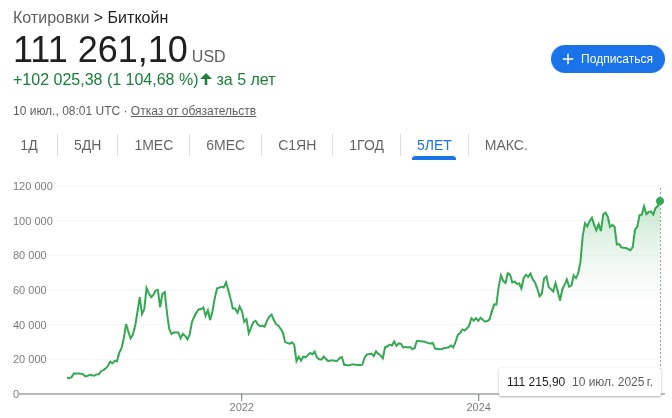The image size is (672, 418).
Task: Click the 111 261,10 USD price value
Action: click(x=119, y=50)
